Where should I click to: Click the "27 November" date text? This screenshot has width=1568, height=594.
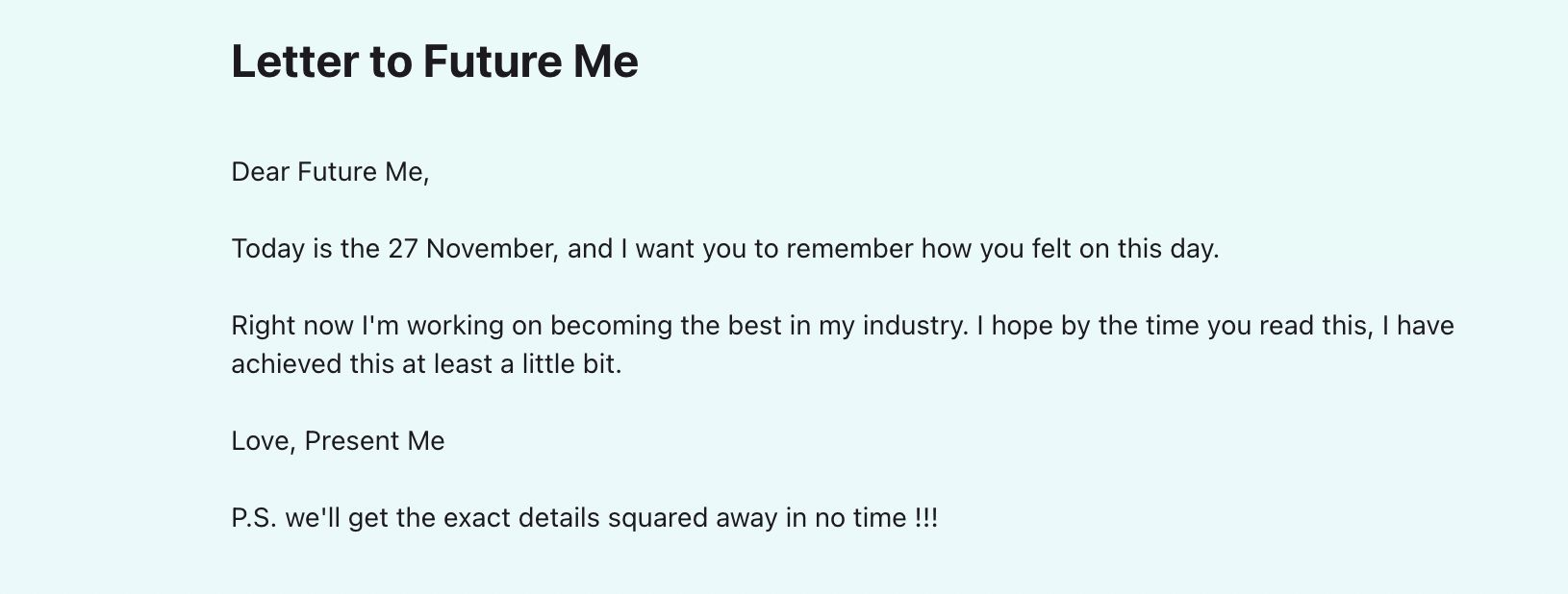pos(471,249)
